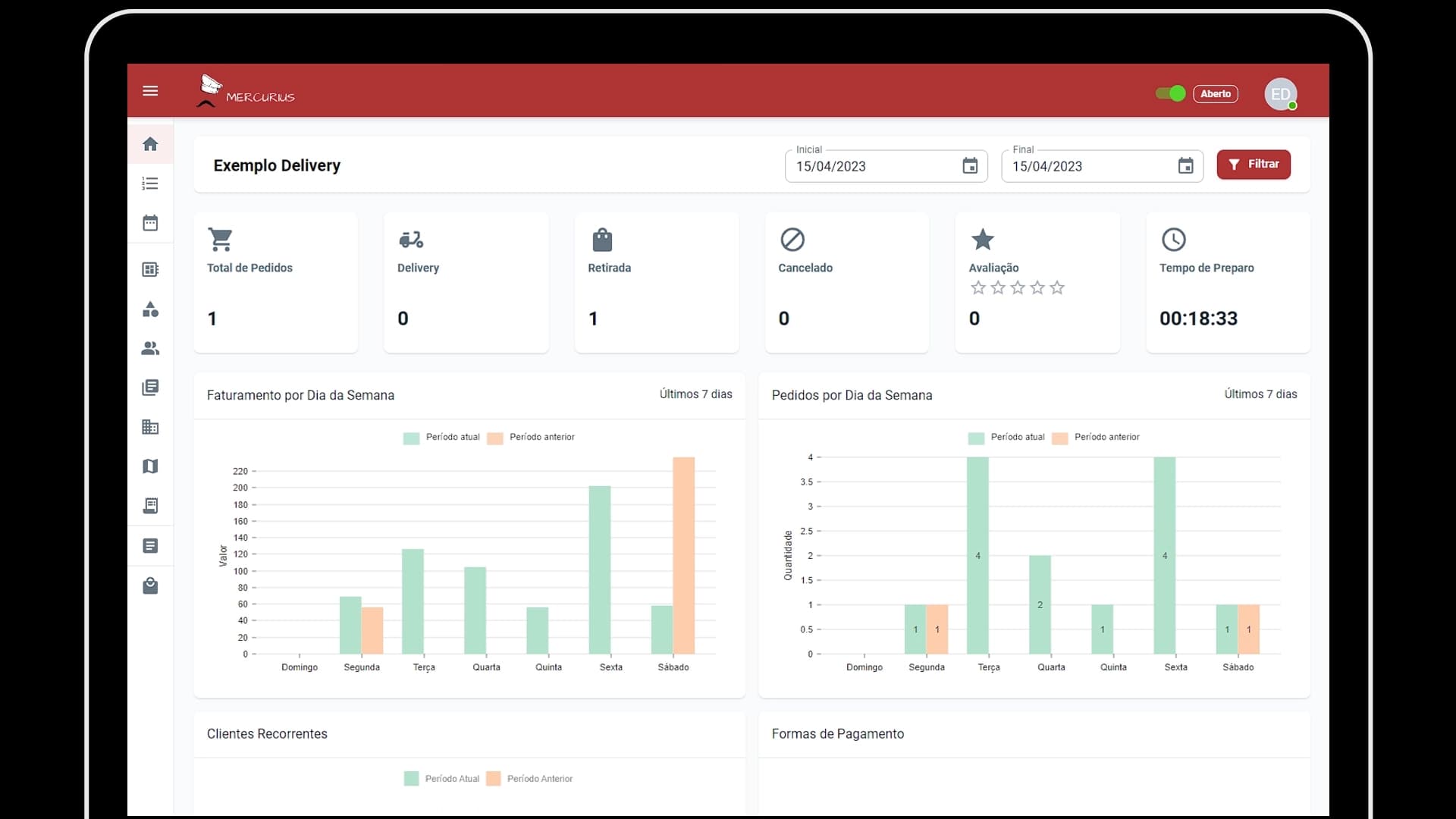
Task: Click the receipt sidebar icon
Action: (x=150, y=506)
